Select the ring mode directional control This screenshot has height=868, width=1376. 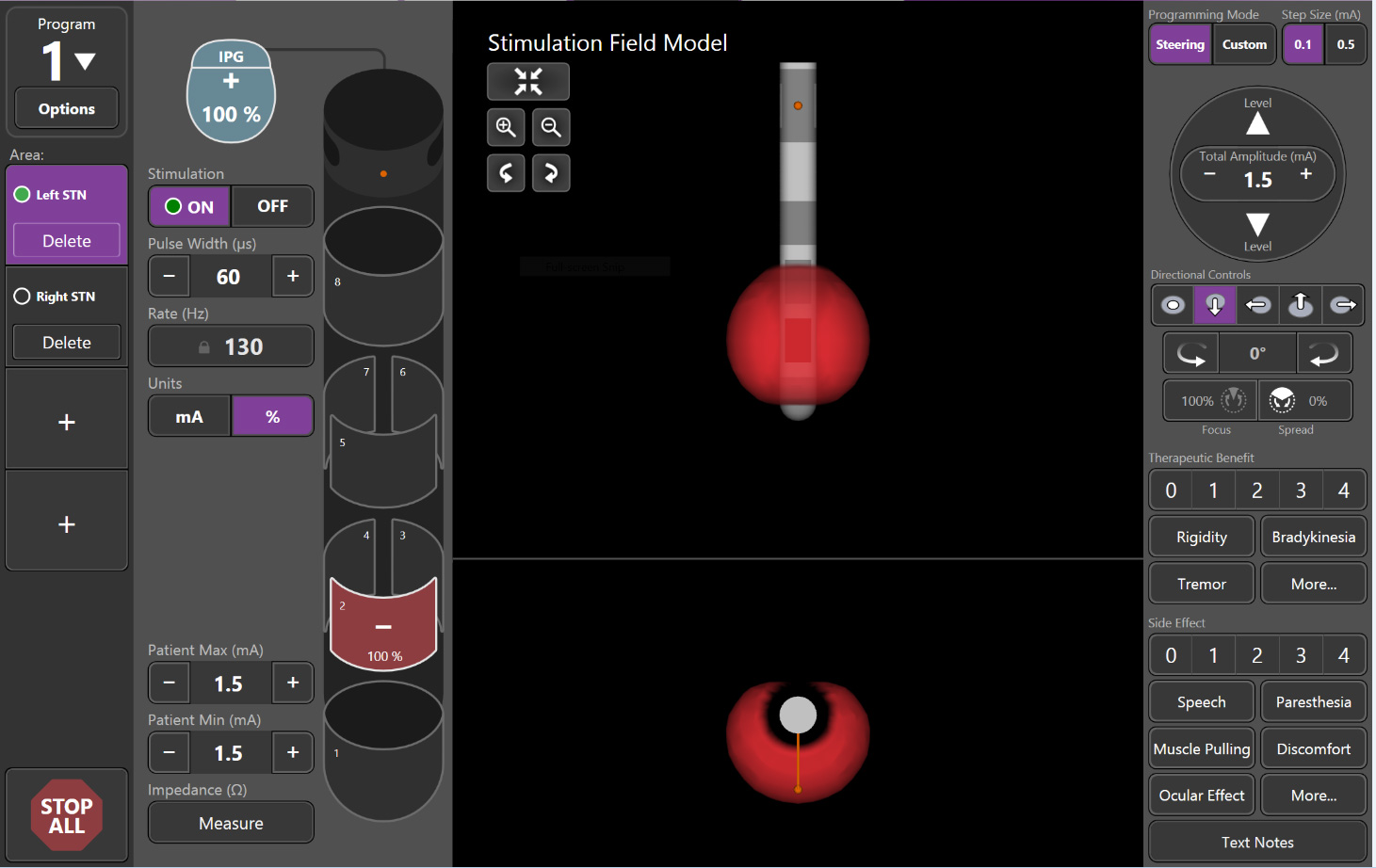coord(1173,305)
